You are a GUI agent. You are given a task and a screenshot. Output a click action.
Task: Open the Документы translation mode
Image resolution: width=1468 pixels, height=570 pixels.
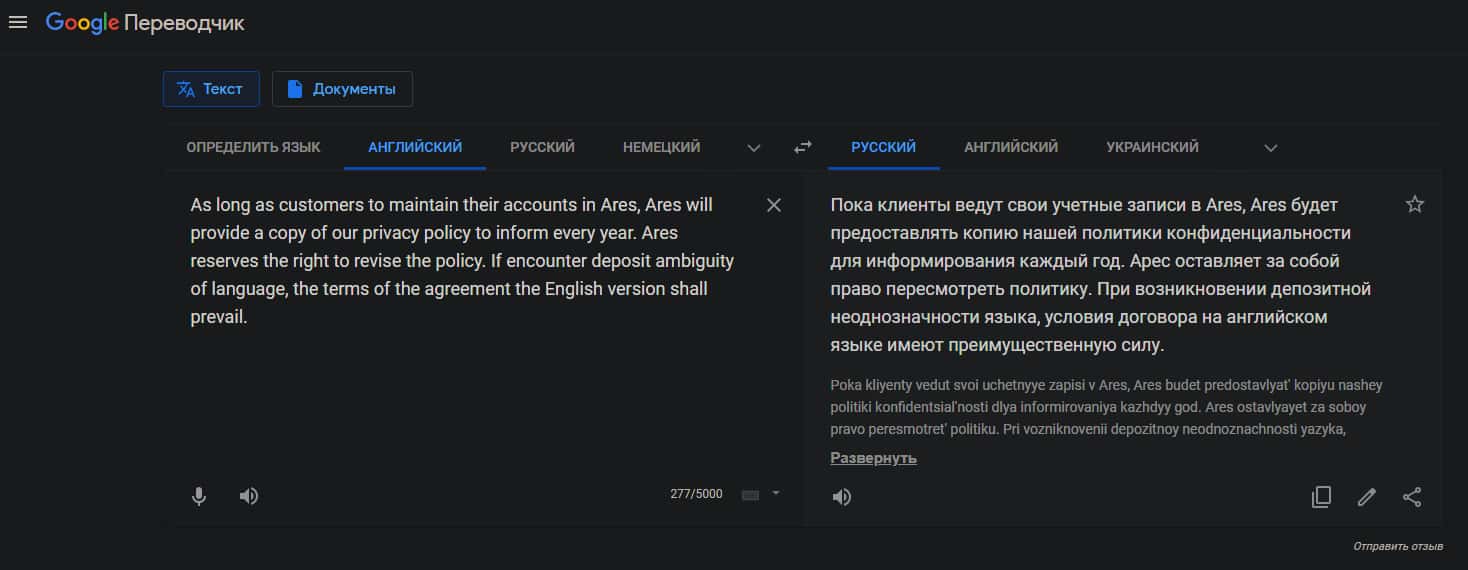tap(342, 89)
